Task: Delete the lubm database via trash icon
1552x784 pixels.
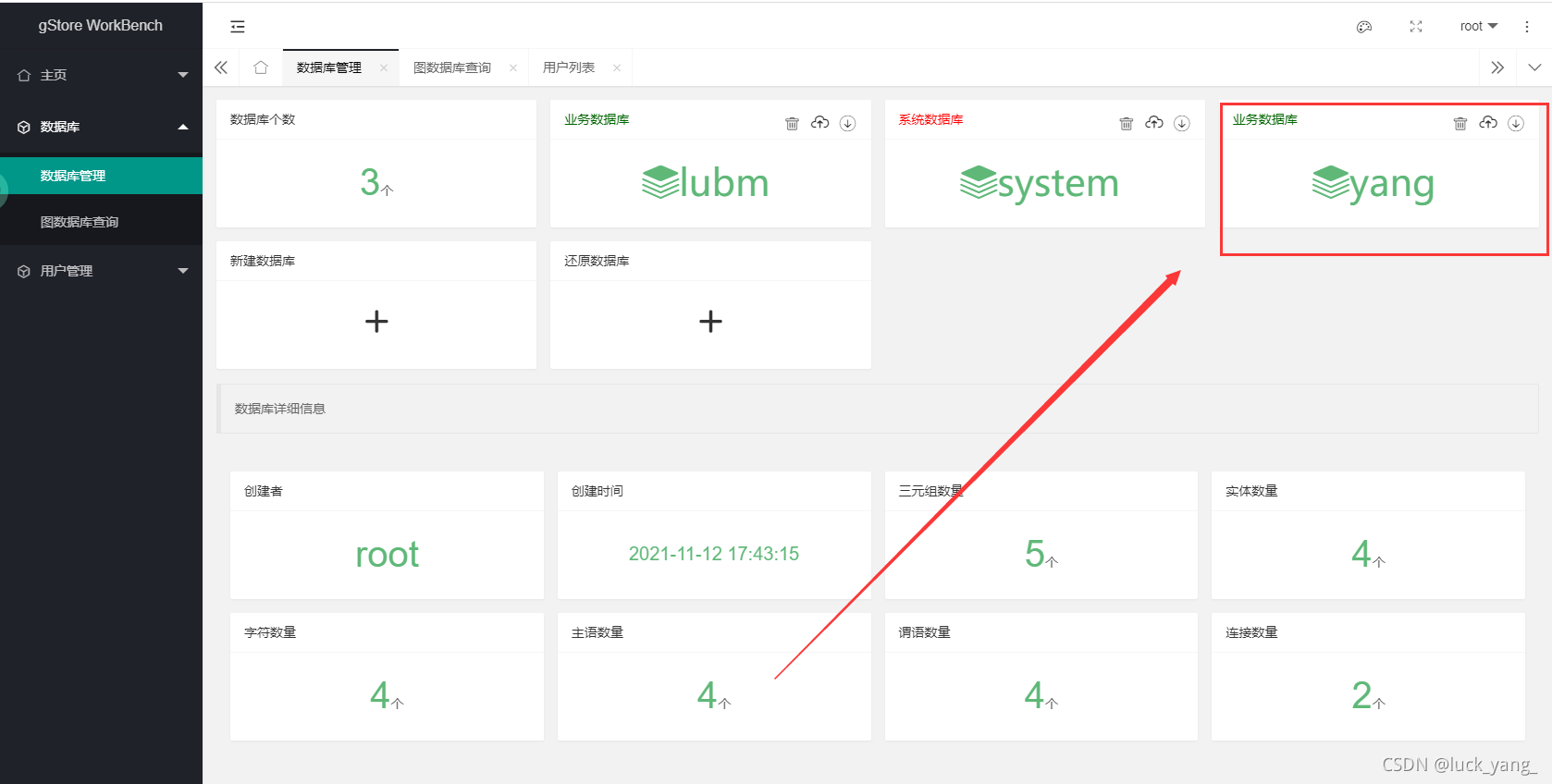Action: coord(792,123)
